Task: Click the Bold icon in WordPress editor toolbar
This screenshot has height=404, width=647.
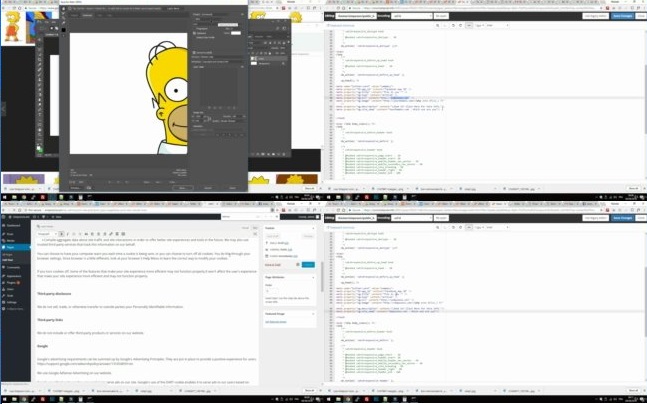Action: 62,234
